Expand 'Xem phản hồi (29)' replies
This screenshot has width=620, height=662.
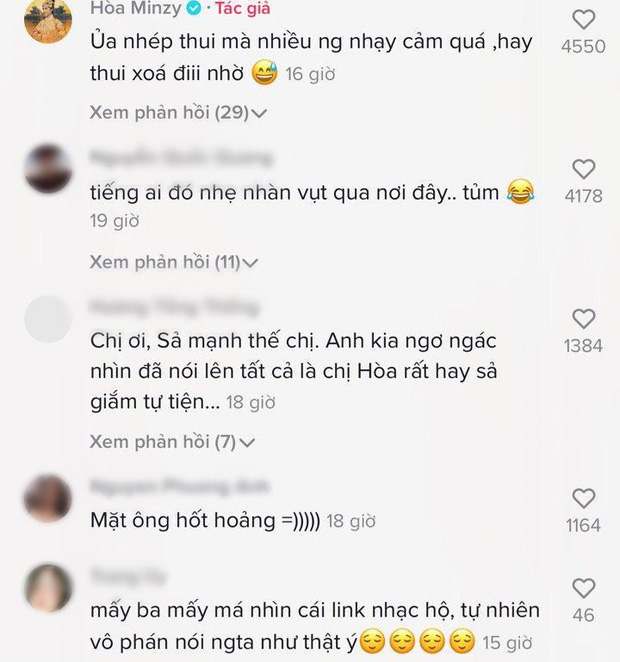pos(178,113)
